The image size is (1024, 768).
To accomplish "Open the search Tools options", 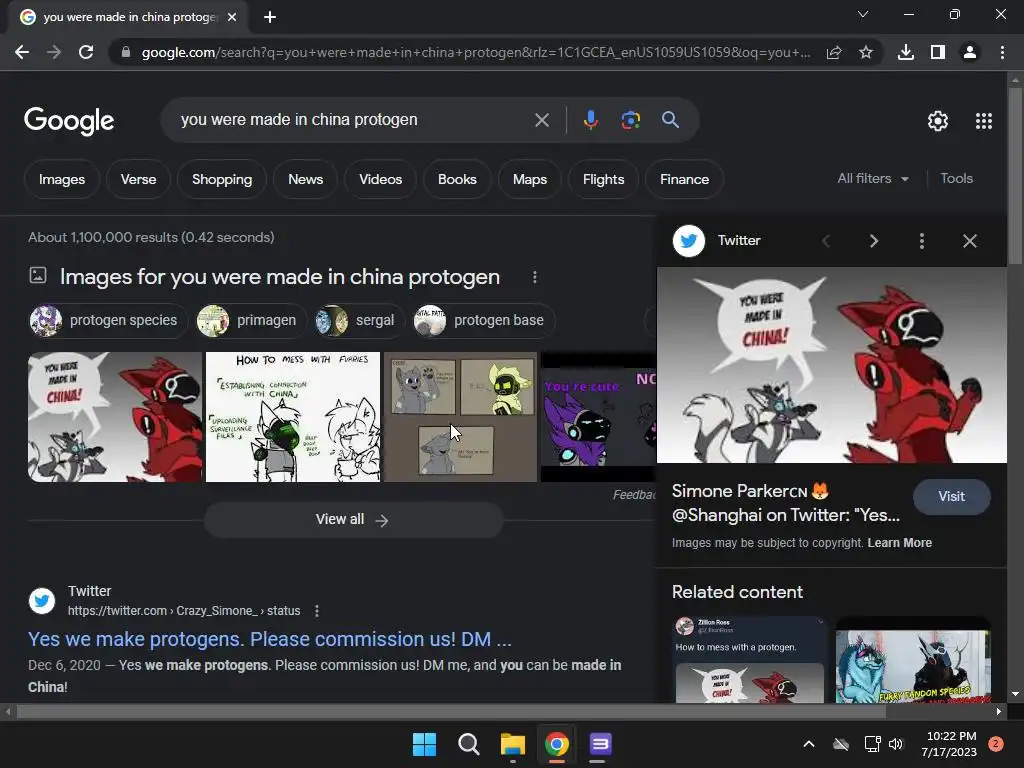I will [957, 178].
